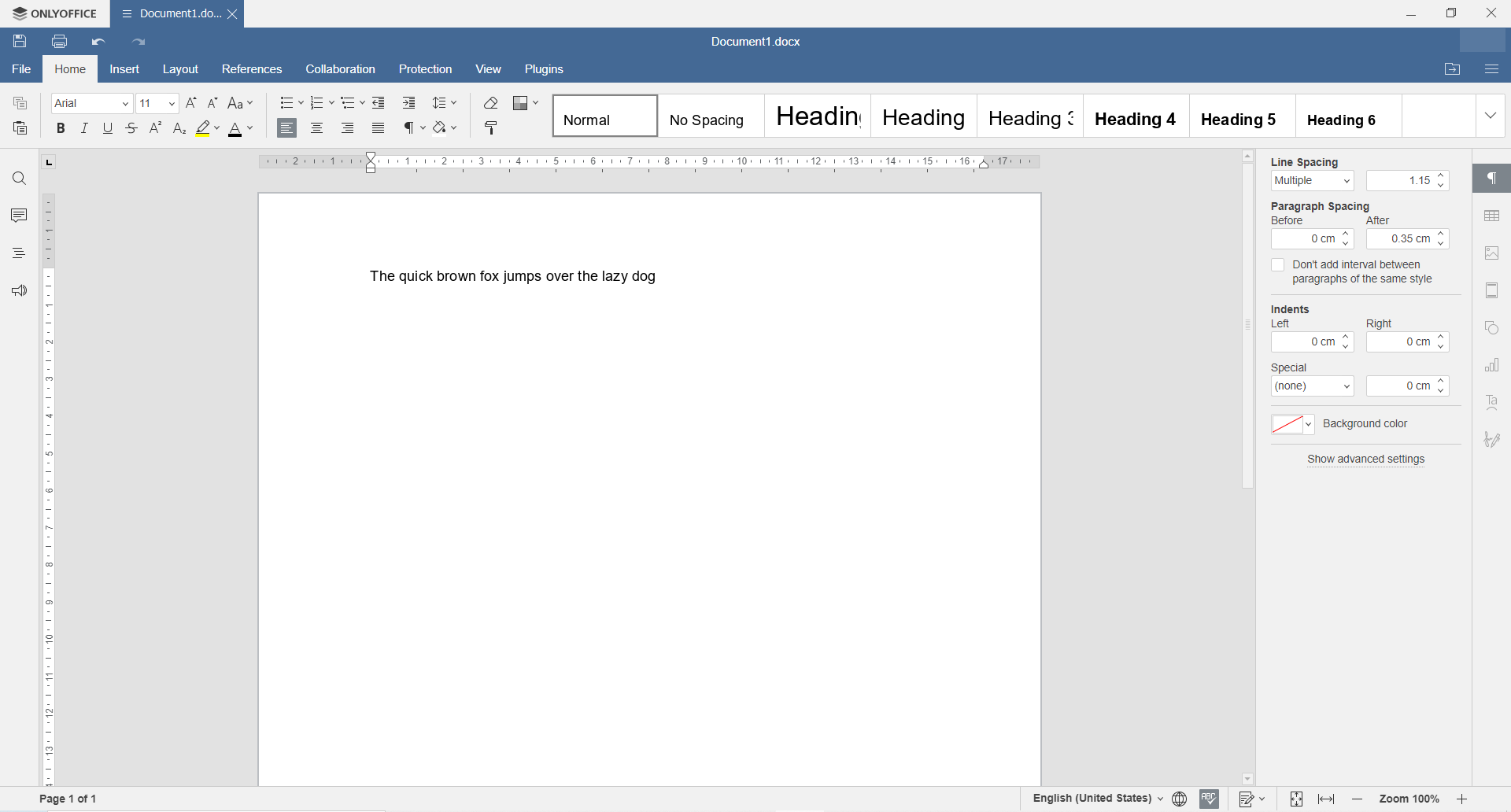The width and height of the screenshot is (1511, 812).
Task: Apply the yellow highlight color
Action: (x=203, y=128)
